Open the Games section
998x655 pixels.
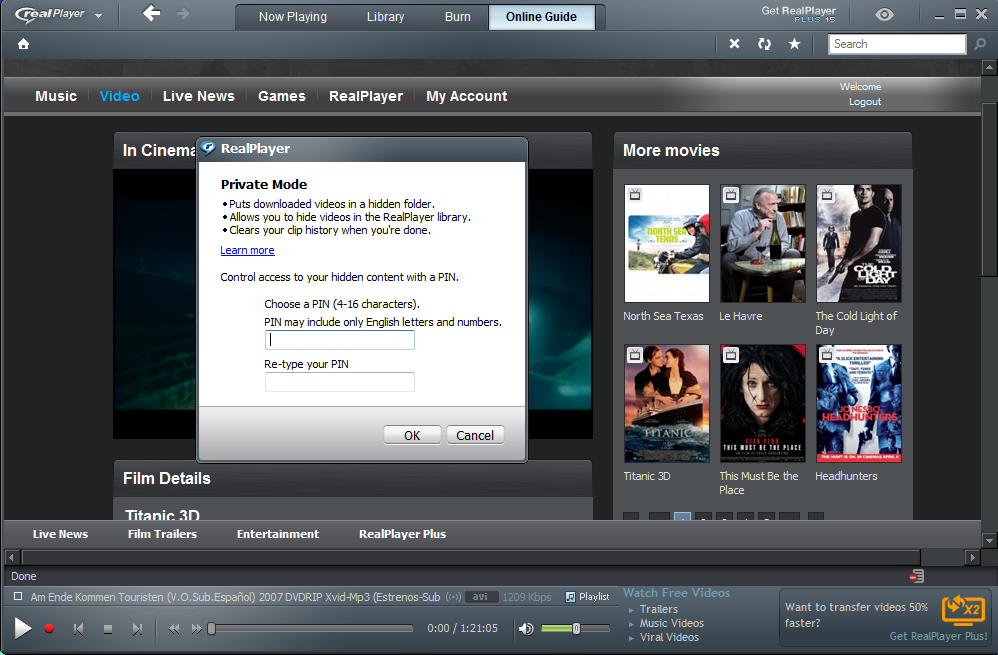(282, 96)
